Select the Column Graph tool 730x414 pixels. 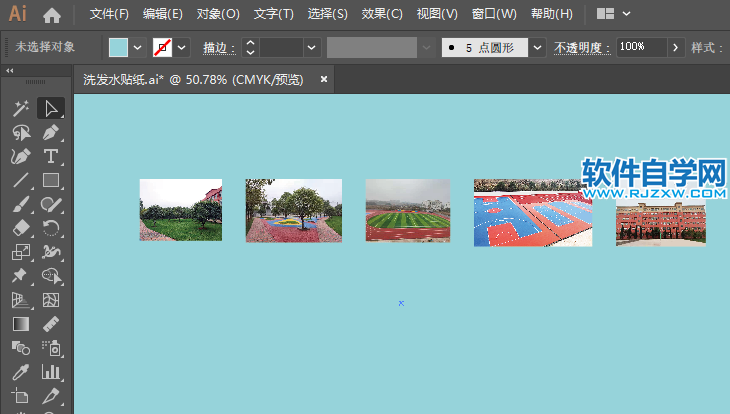click(51, 372)
